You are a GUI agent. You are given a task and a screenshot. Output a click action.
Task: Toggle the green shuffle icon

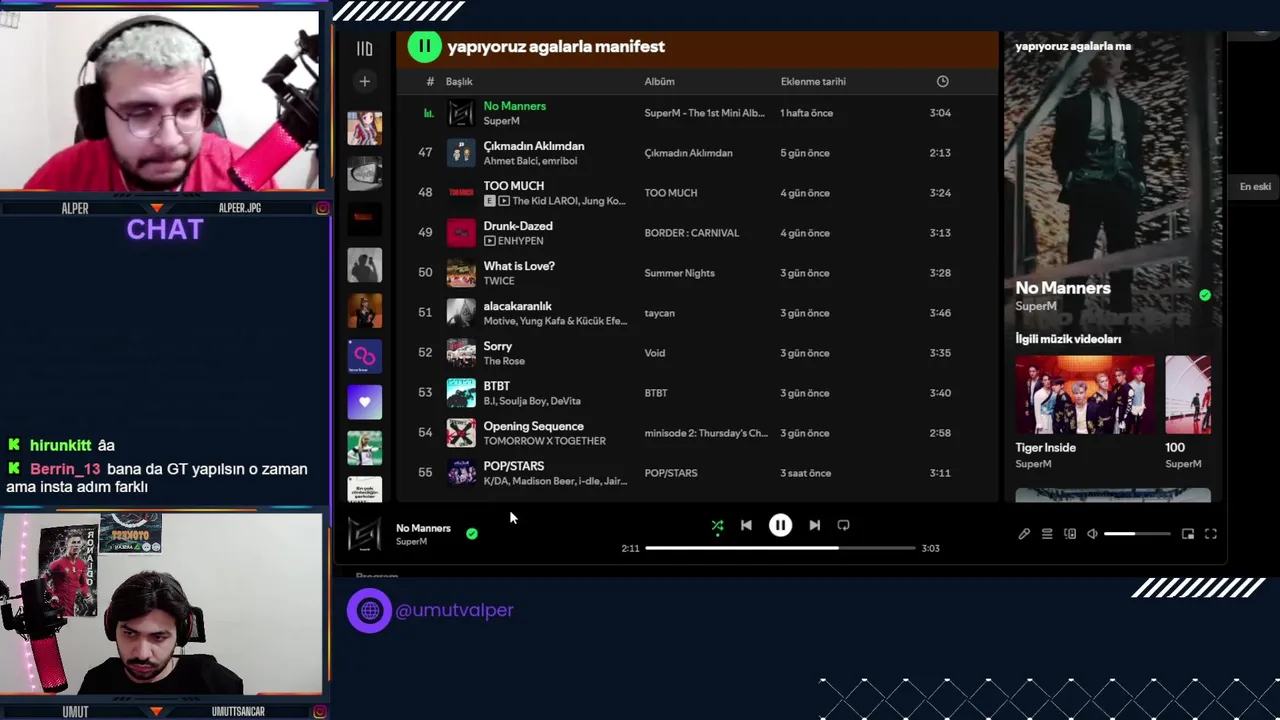point(717,525)
